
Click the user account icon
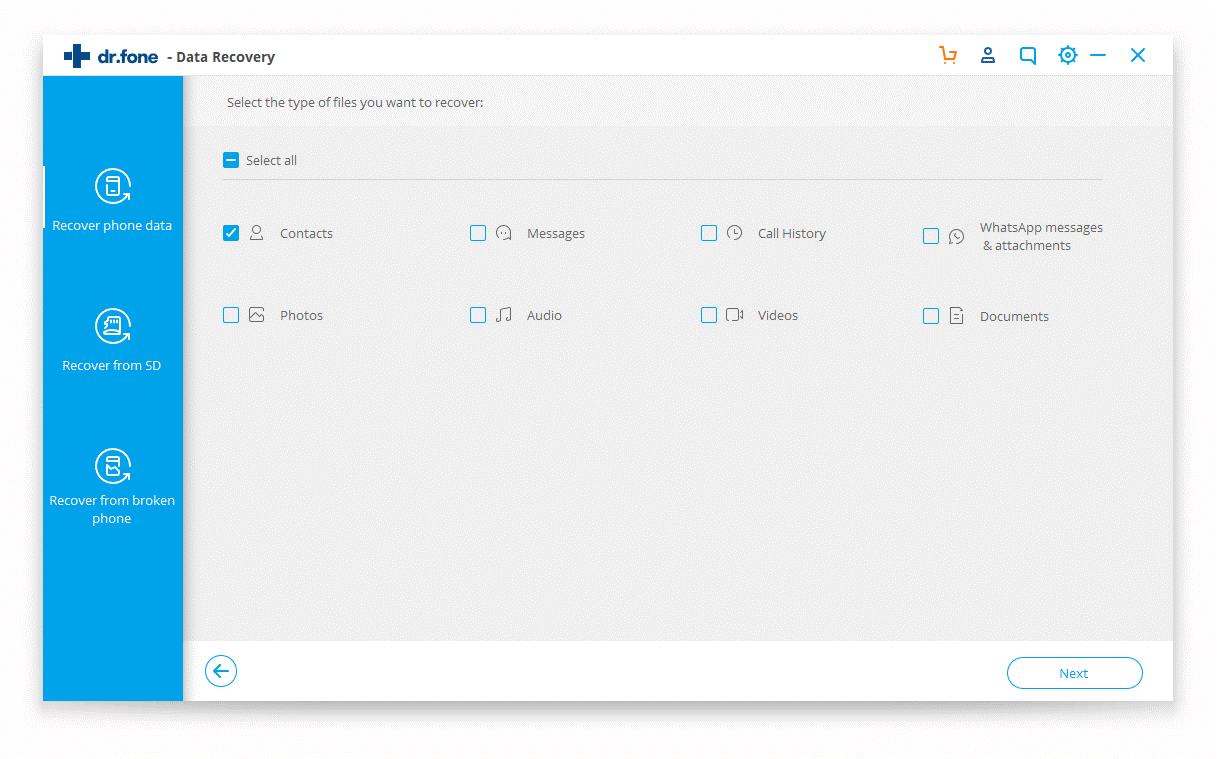(988, 56)
